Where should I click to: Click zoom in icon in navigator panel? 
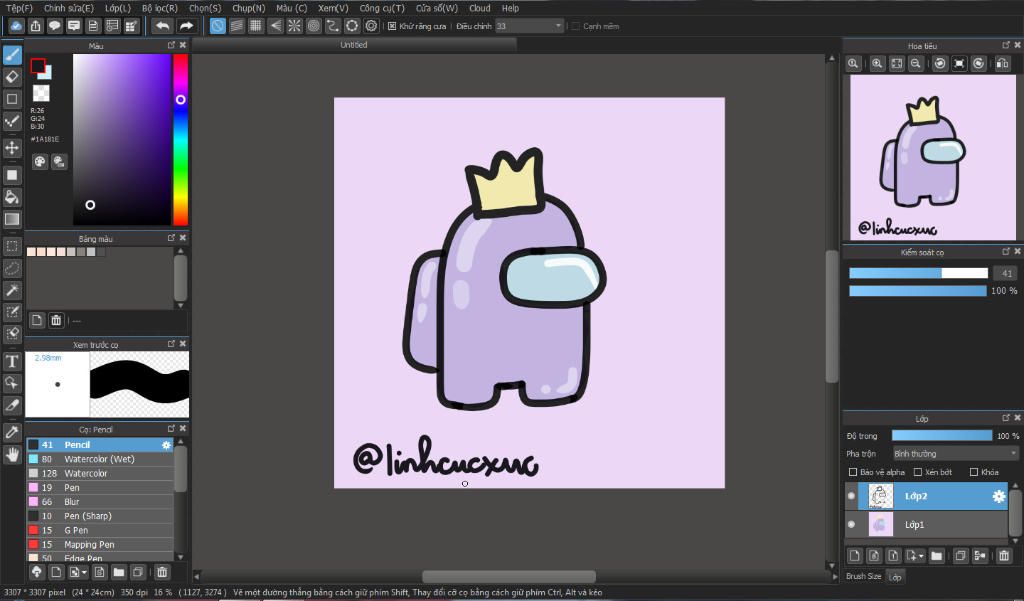point(877,63)
